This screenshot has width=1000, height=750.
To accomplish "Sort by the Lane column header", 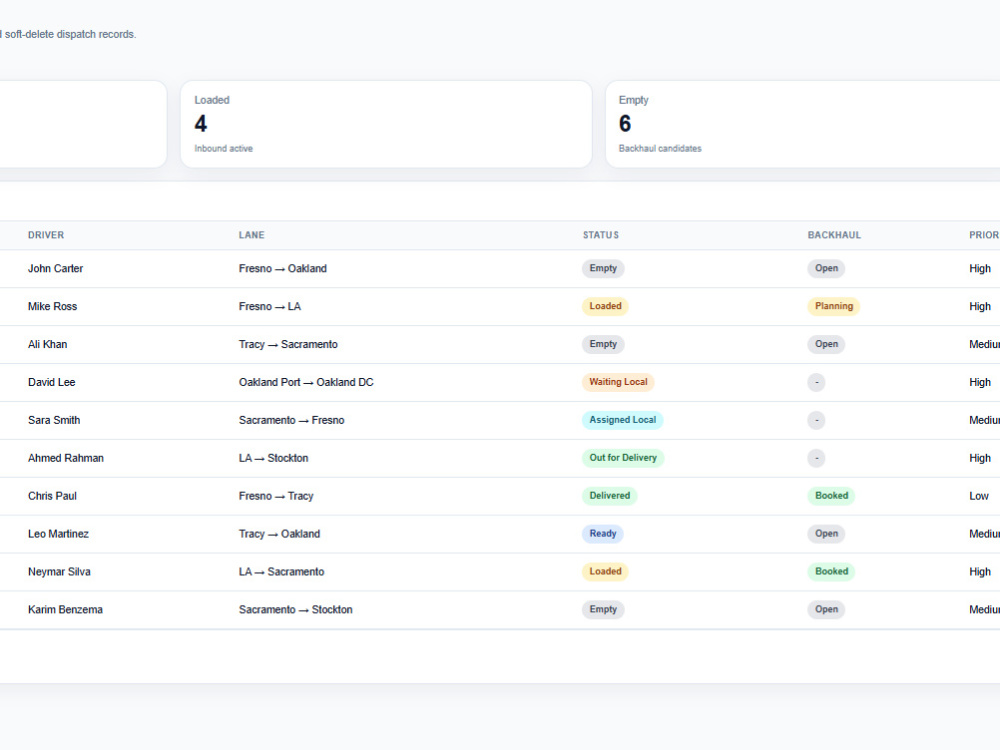I will [251, 235].
